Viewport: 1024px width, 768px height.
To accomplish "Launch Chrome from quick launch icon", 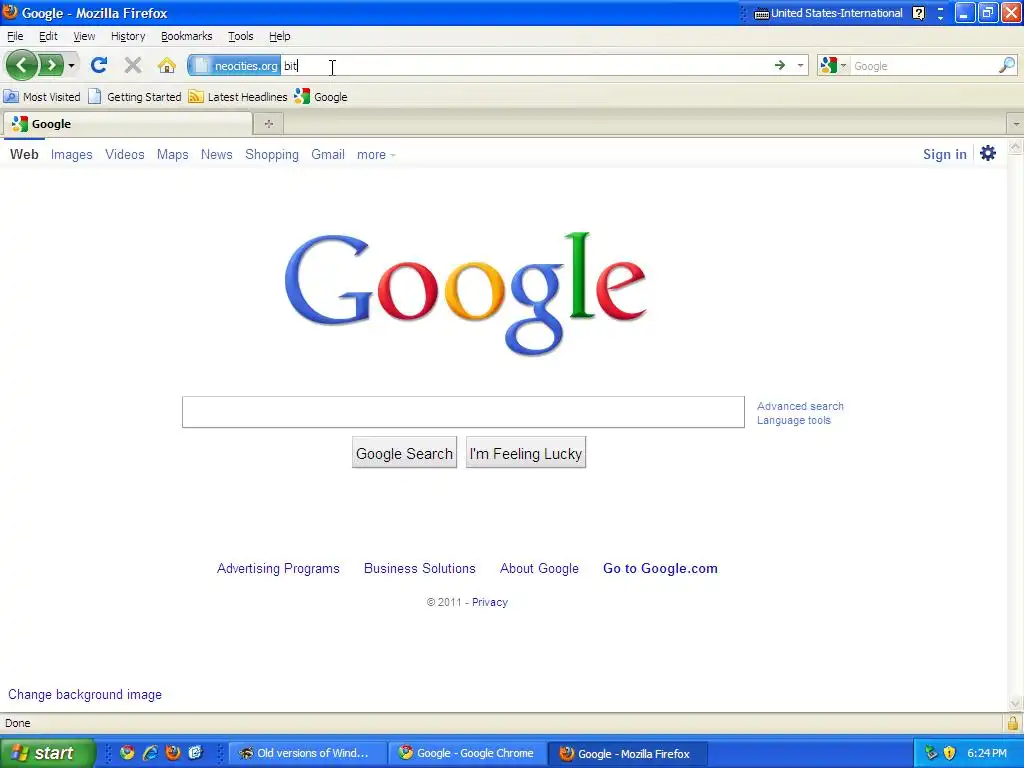I will [127, 753].
